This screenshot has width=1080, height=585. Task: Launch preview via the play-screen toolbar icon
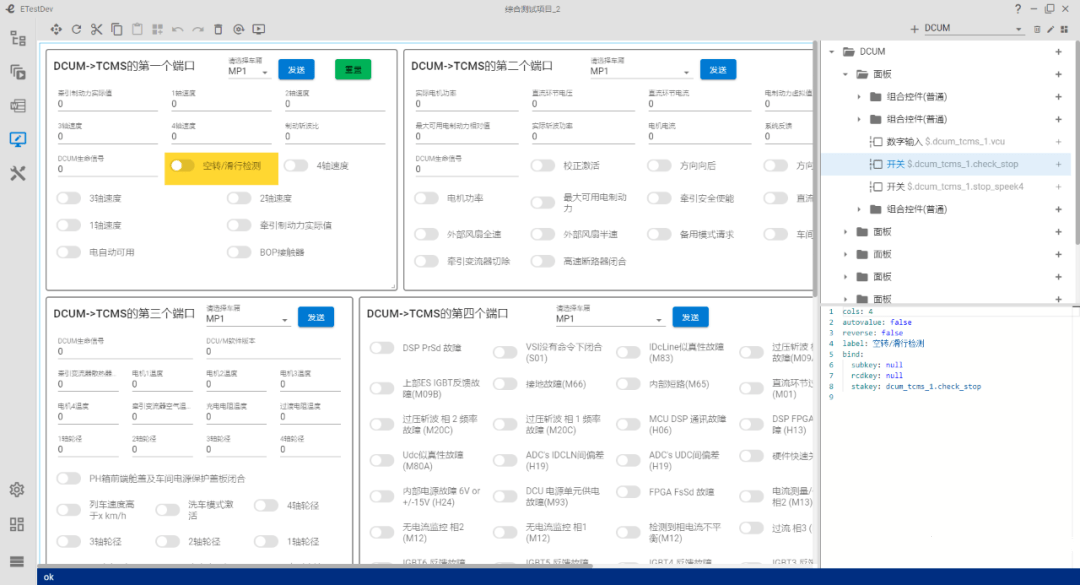coord(258,29)
